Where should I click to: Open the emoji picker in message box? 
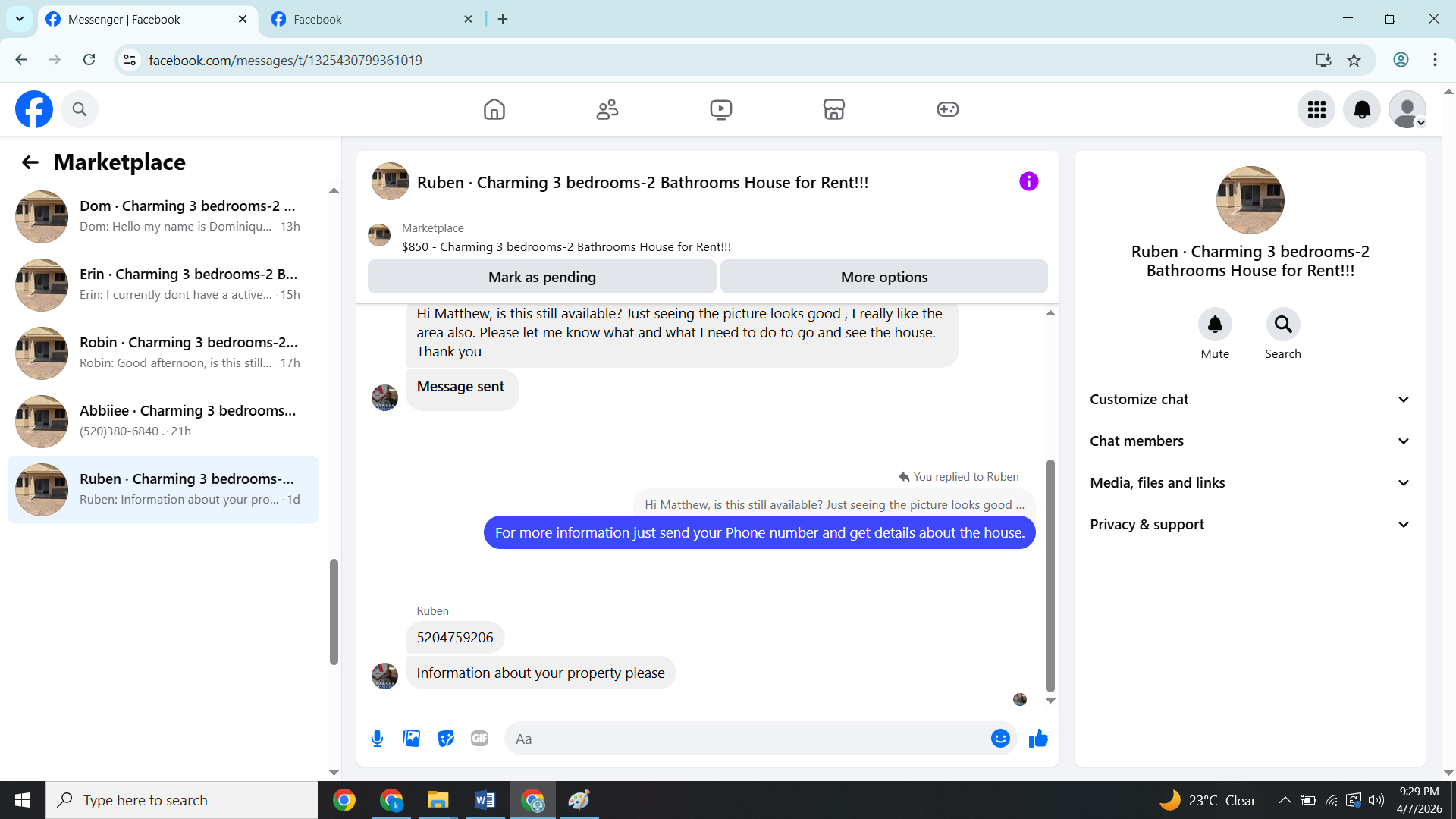pyautogui.click(x=1000, y=738)
